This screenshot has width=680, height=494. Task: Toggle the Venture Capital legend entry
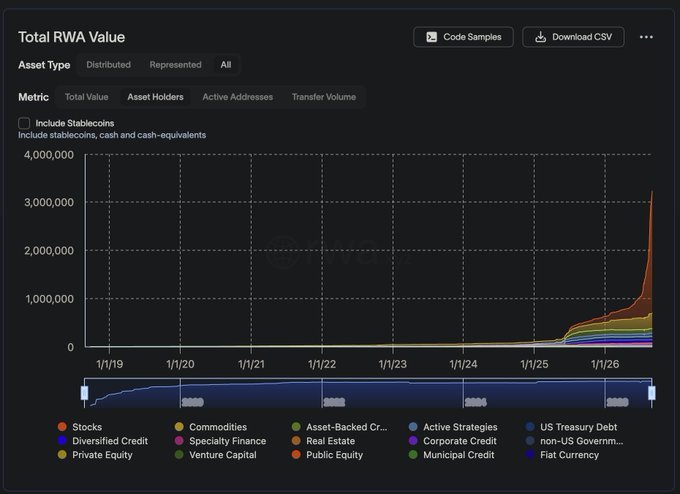[216, 455]
